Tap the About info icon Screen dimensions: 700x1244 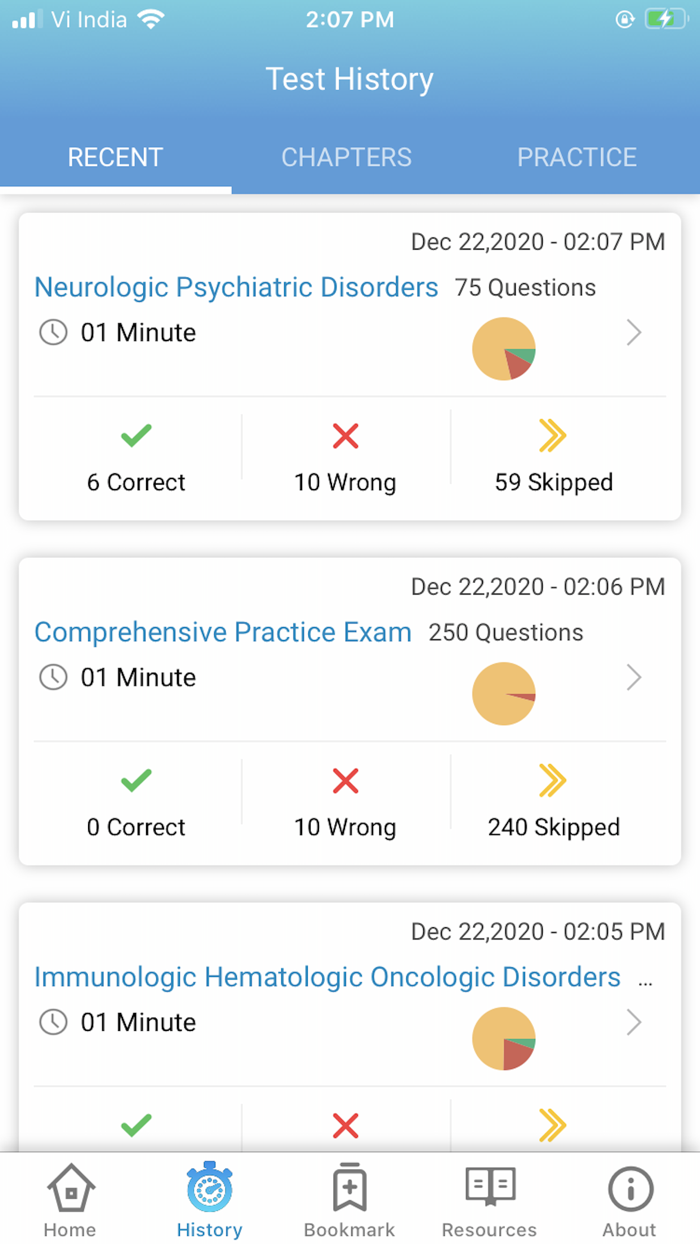(x=629, y=1190)
